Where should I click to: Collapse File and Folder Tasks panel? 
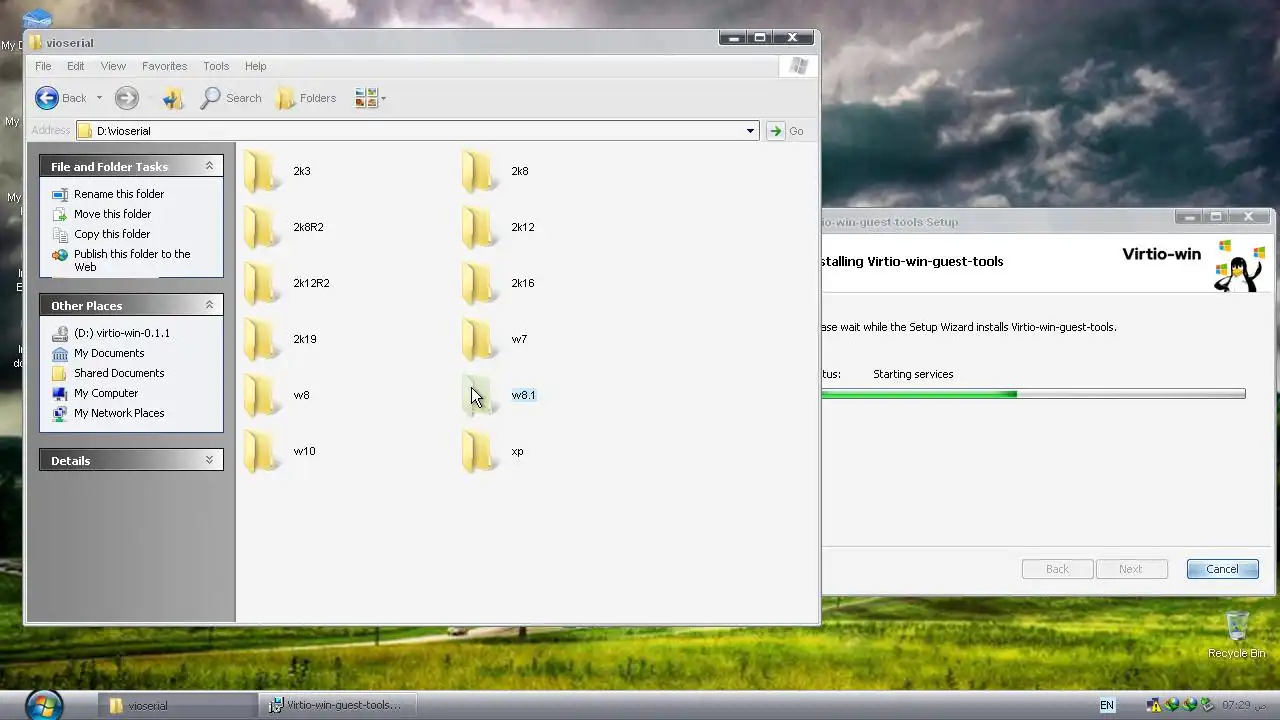click(209, 166)
